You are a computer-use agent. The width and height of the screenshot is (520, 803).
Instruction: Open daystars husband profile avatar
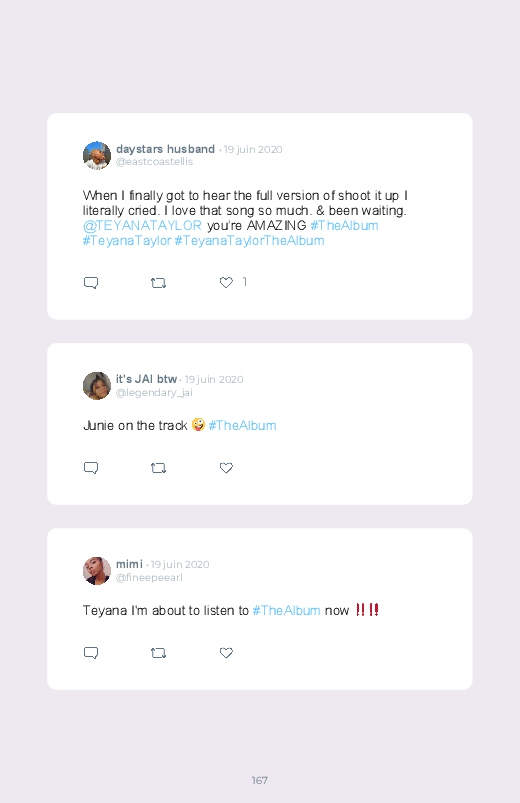(97, 155)
